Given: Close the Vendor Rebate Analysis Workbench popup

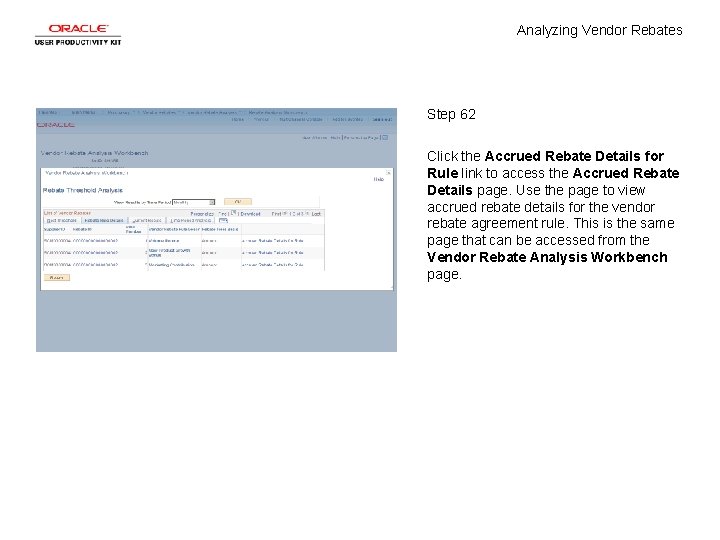Looking at the screenshot, I should pyautogui.click(x=388, y=173).
